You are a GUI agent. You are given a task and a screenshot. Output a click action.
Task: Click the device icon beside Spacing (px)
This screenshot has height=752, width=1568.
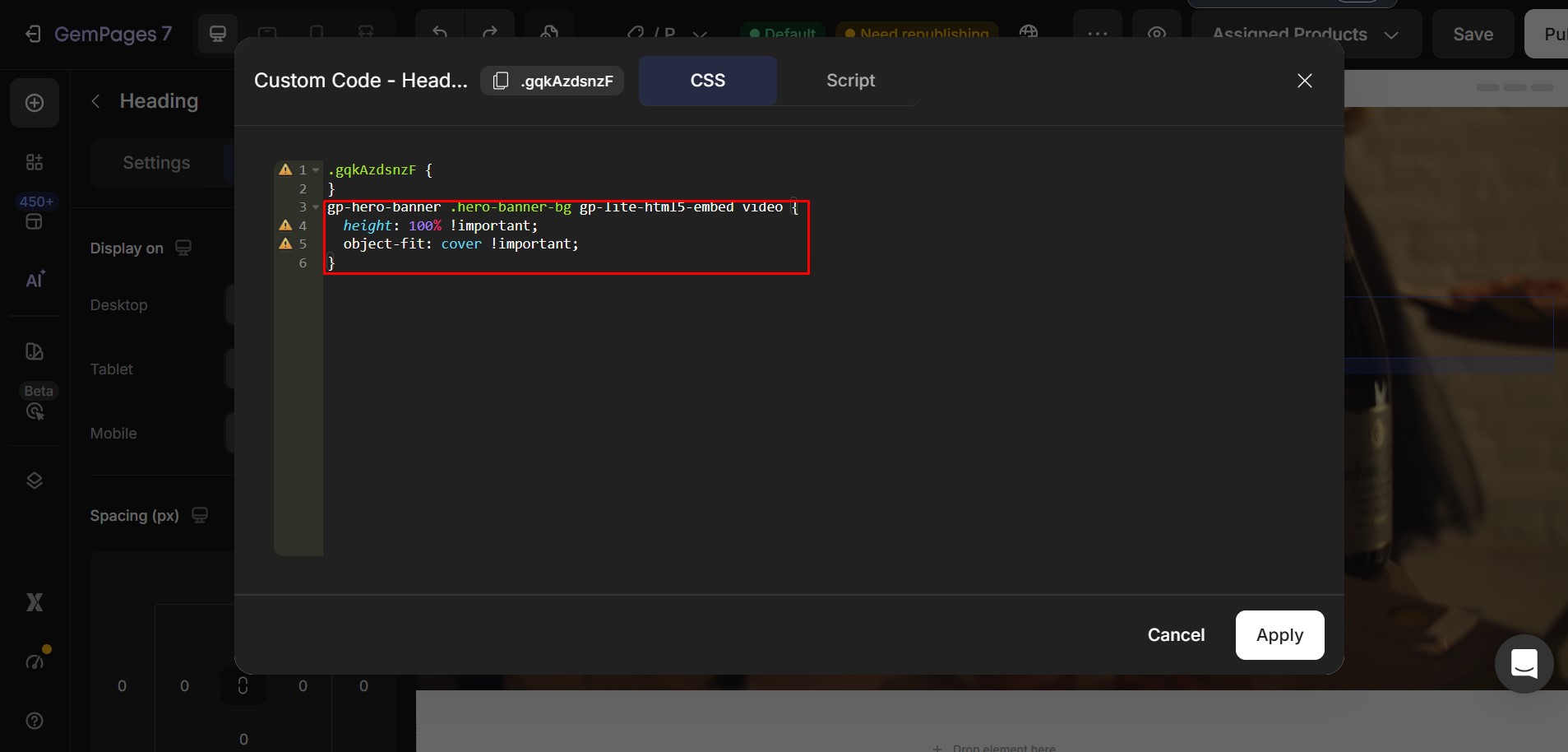[199, 515]
